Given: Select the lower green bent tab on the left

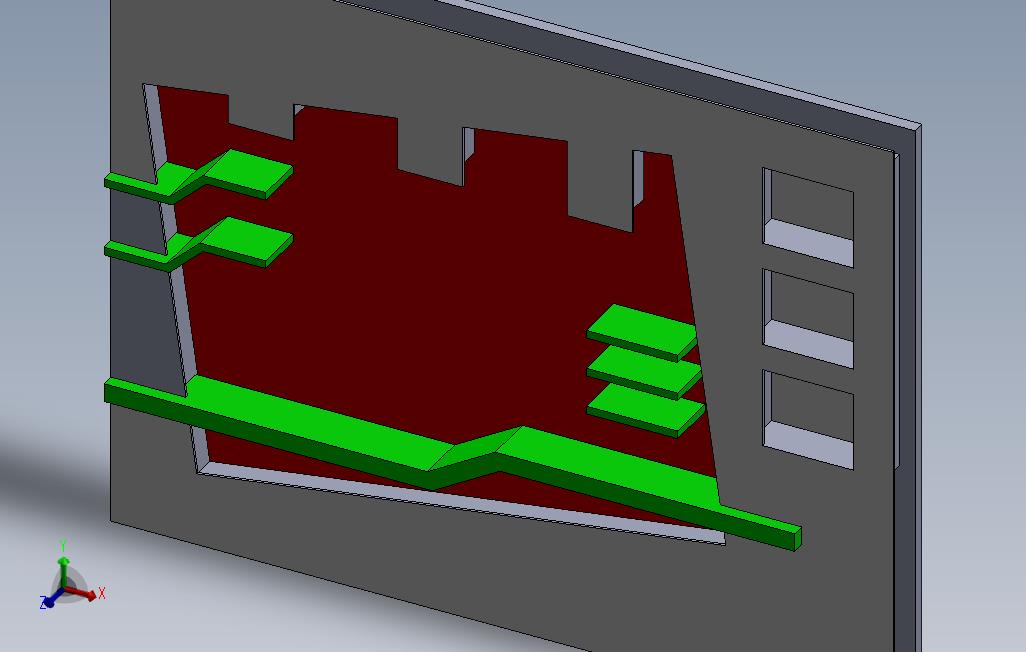Looking at the screenshot, I should [199, 244].
